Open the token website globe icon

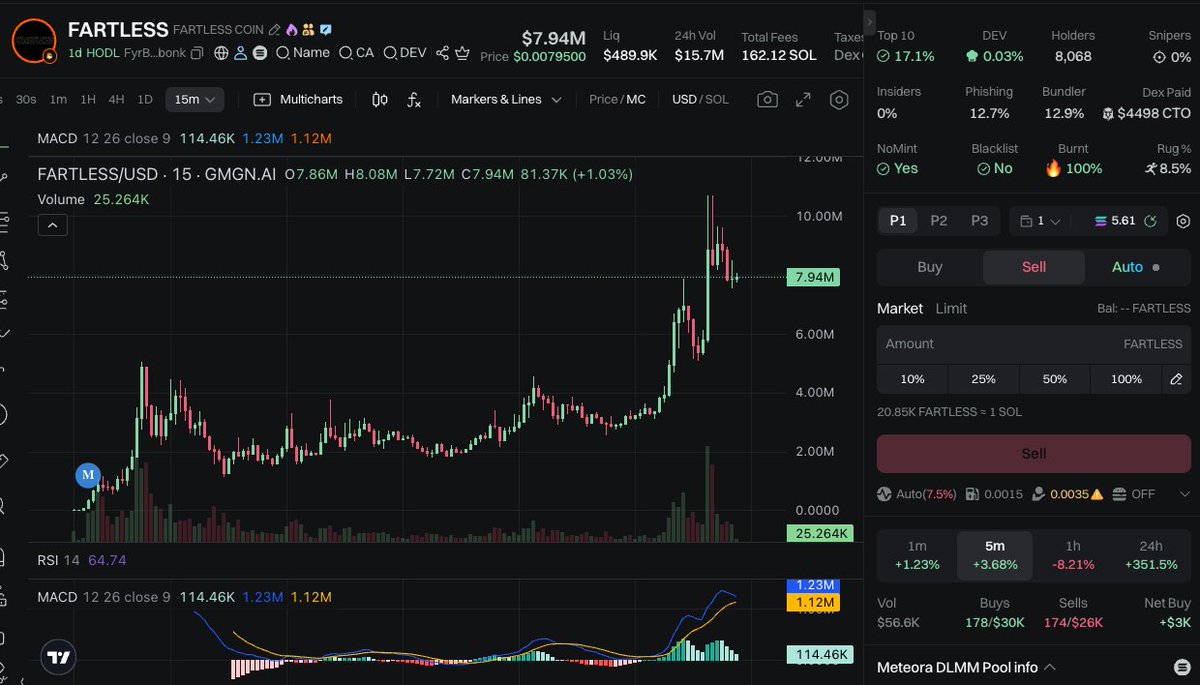tap(221, 53)
